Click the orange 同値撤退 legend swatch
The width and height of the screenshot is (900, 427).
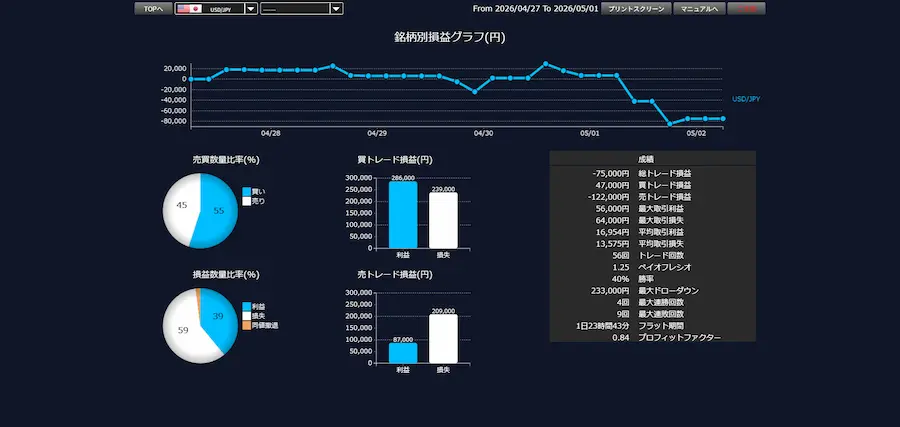(246, 325)
